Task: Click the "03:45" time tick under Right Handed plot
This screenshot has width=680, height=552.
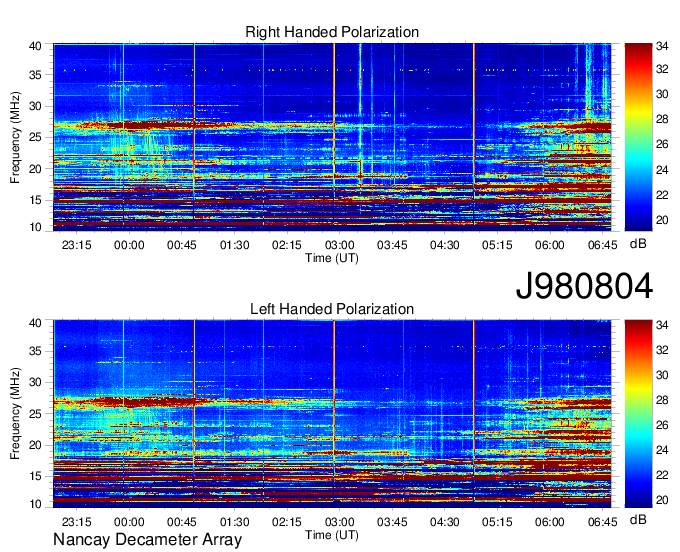Action: [392, 245]
